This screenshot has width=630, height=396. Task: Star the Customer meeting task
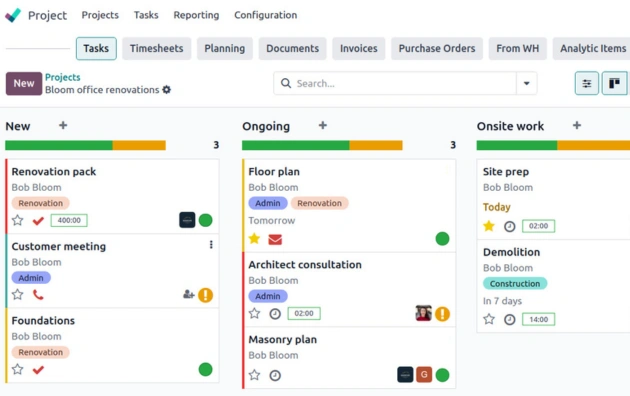(x=17, y=294)
